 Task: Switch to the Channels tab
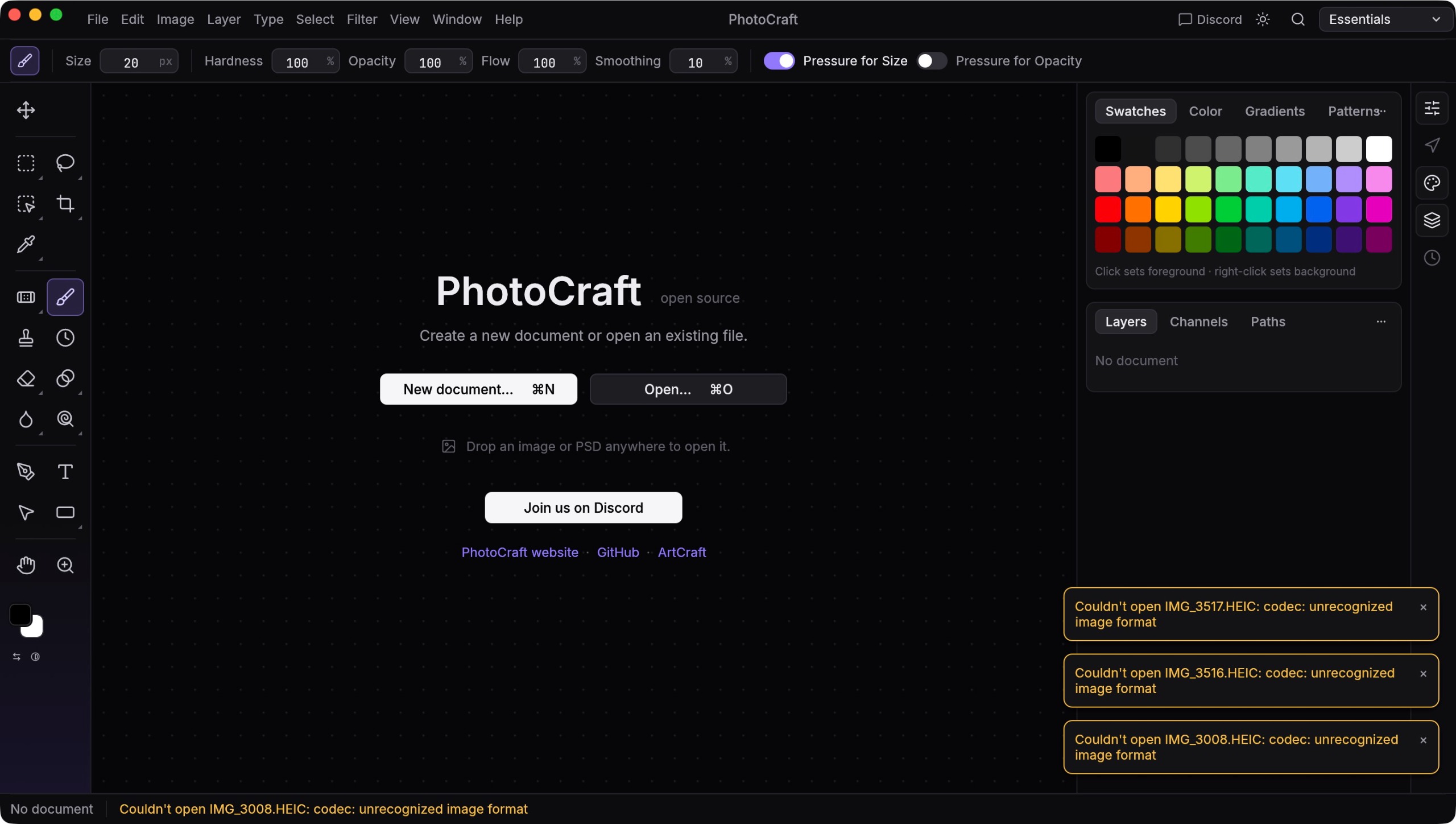(x=1198, y=322)
